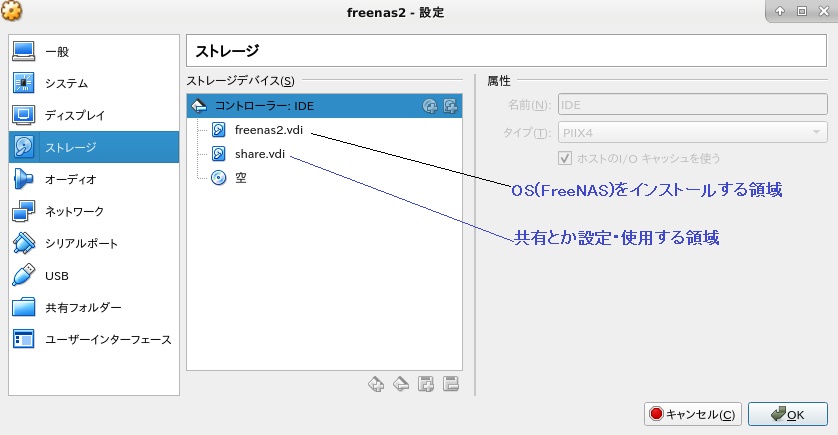Close the freenas2 settings window

tap(824, 11)
